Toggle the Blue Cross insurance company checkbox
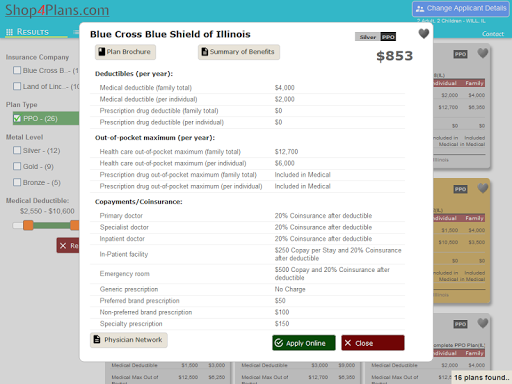Viewport: 512px width, 384px height. (x=17, y=70)
